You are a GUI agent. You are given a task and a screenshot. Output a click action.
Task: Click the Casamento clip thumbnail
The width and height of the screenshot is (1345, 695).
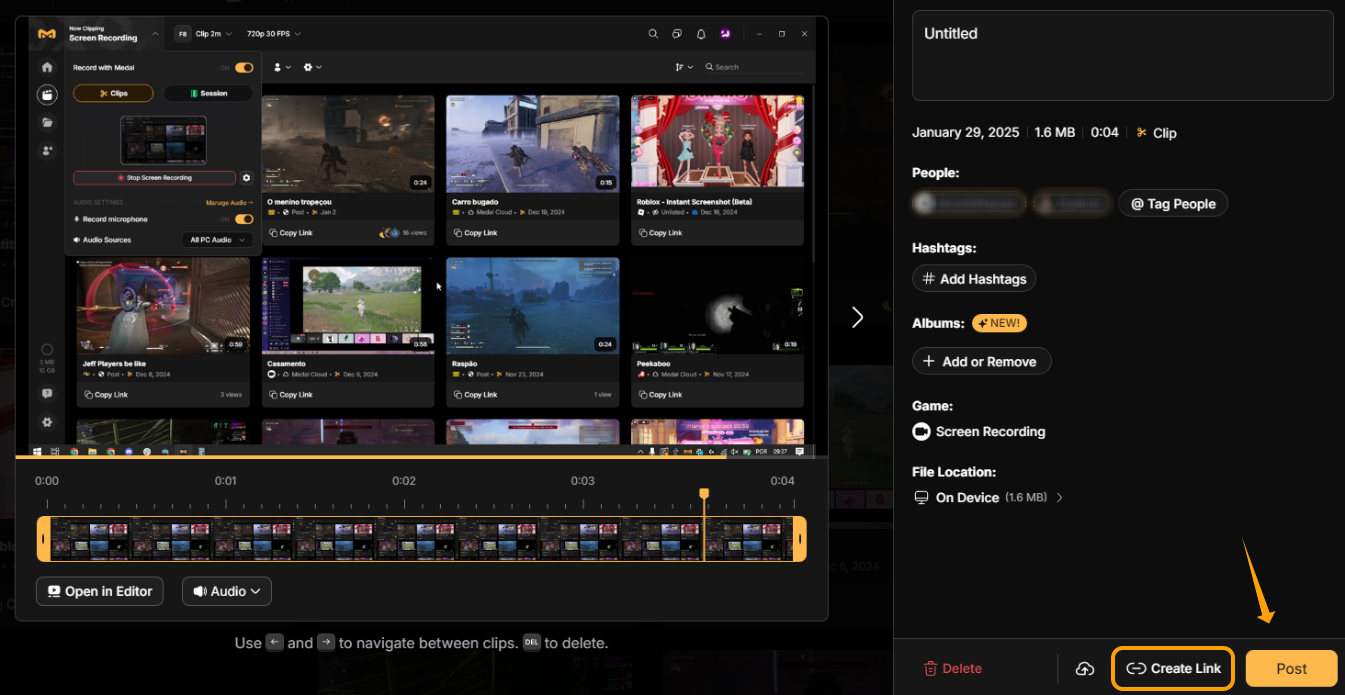347,305
